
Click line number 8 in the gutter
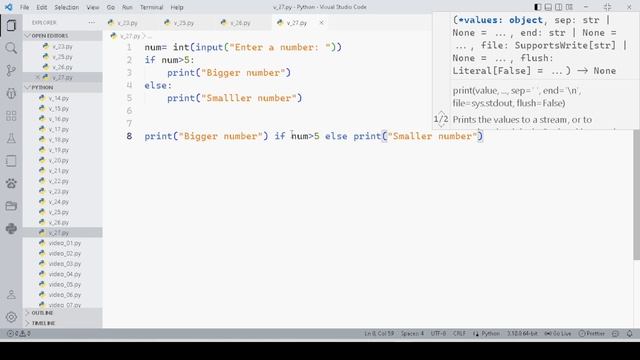(x=129, y=136)
